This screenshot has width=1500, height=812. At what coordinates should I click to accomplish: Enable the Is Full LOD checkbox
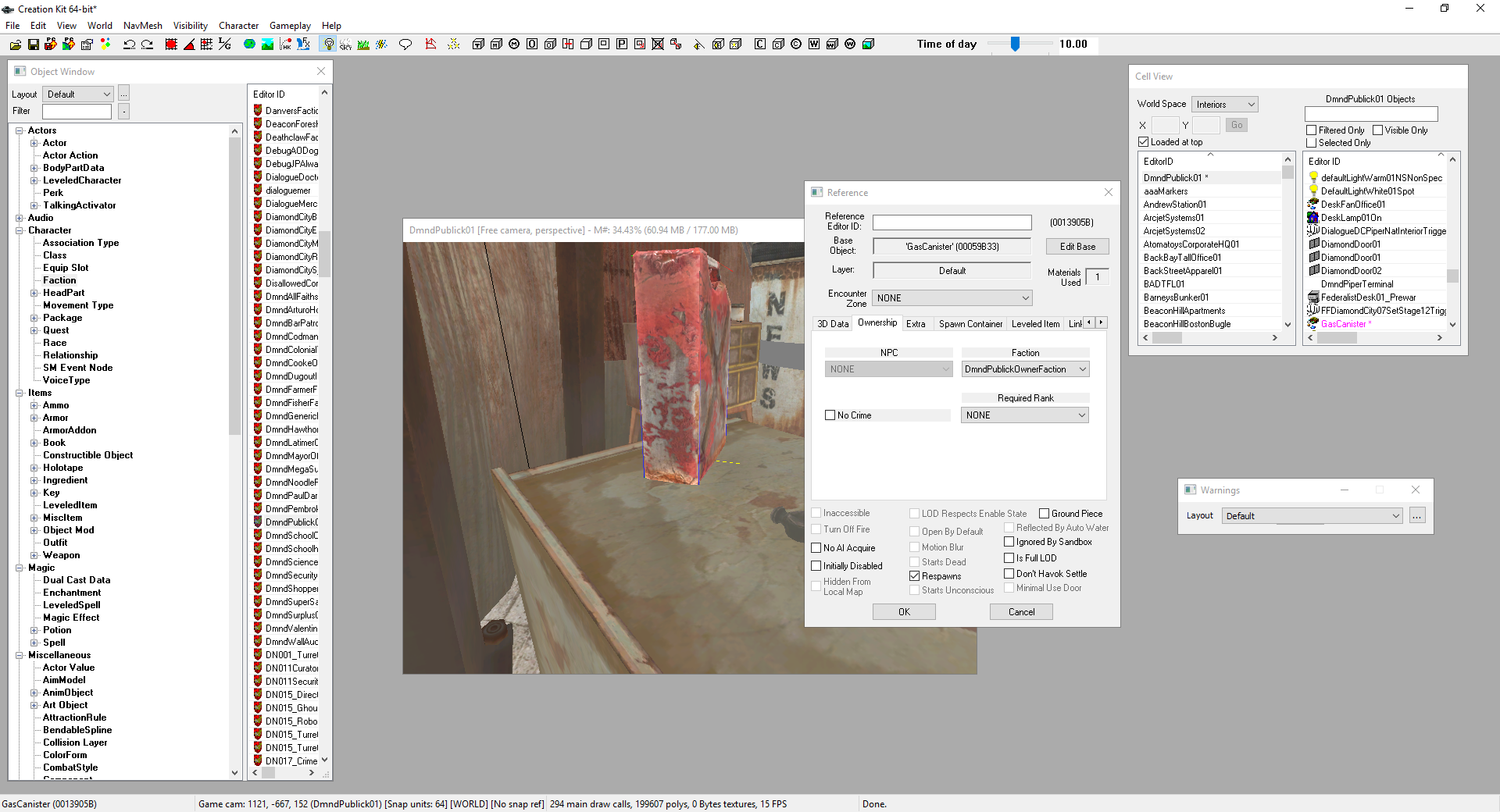click(1009, 558)
